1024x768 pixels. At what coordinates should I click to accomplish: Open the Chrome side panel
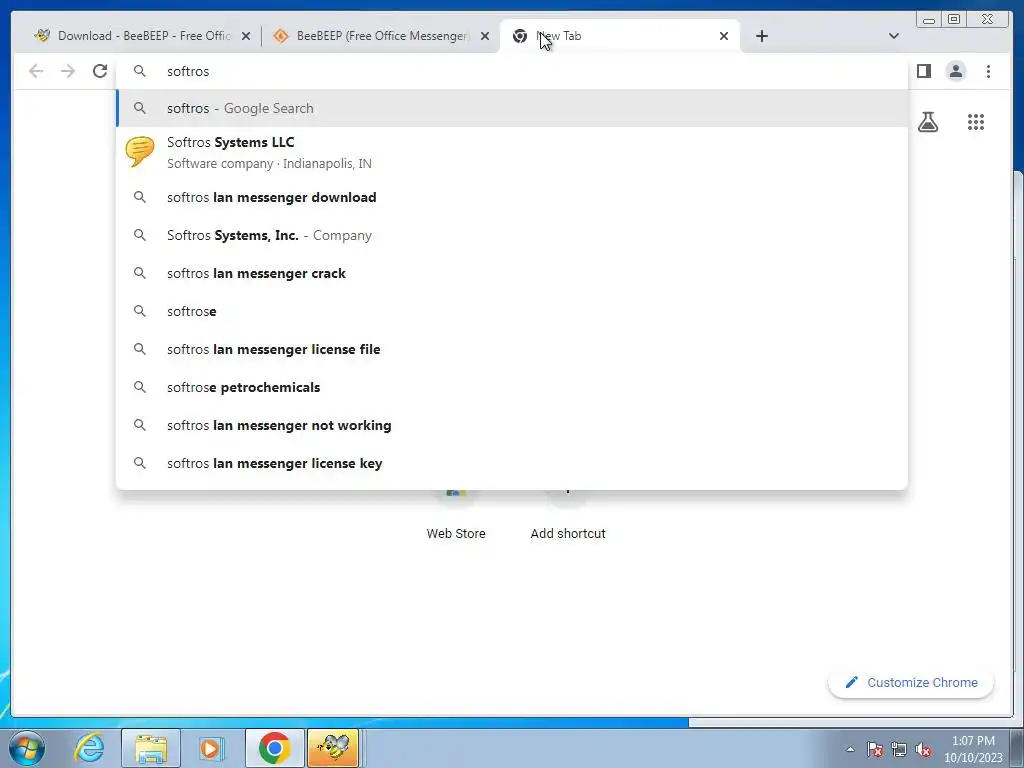923,71
